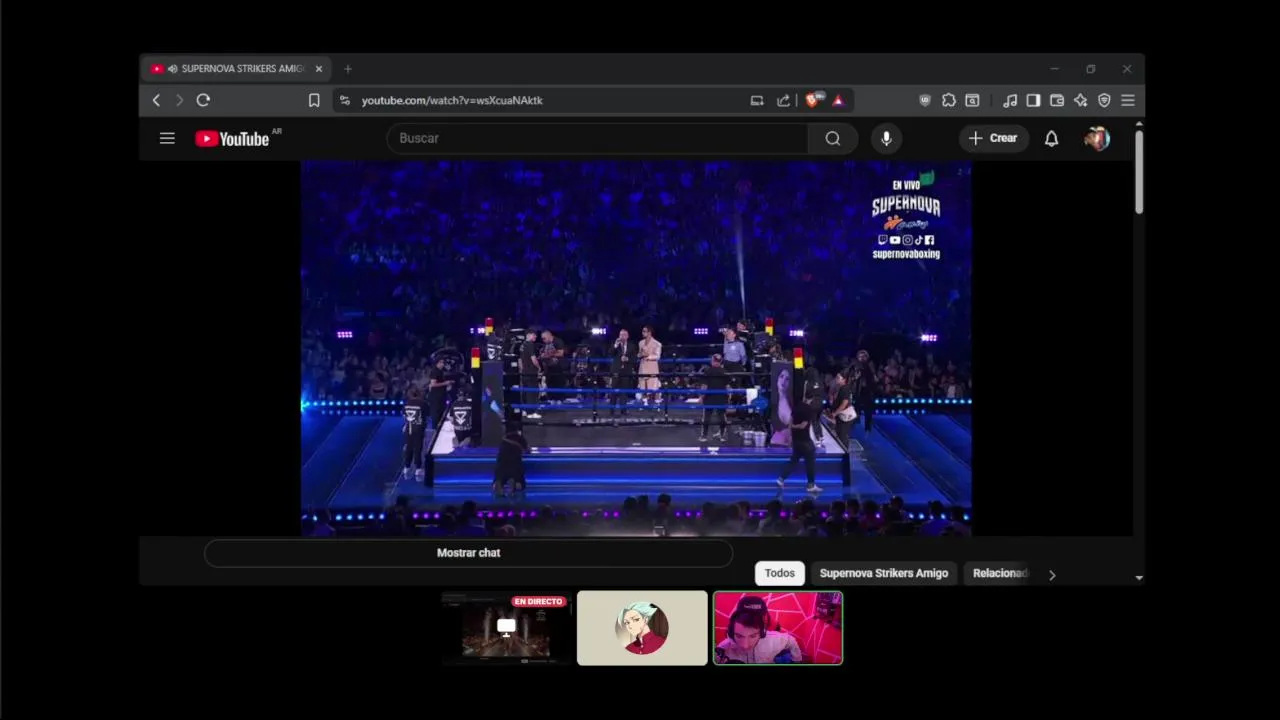Show more filter chips with right arrow
Viewport: 1280px width, 720px height.
point(1052,574)
